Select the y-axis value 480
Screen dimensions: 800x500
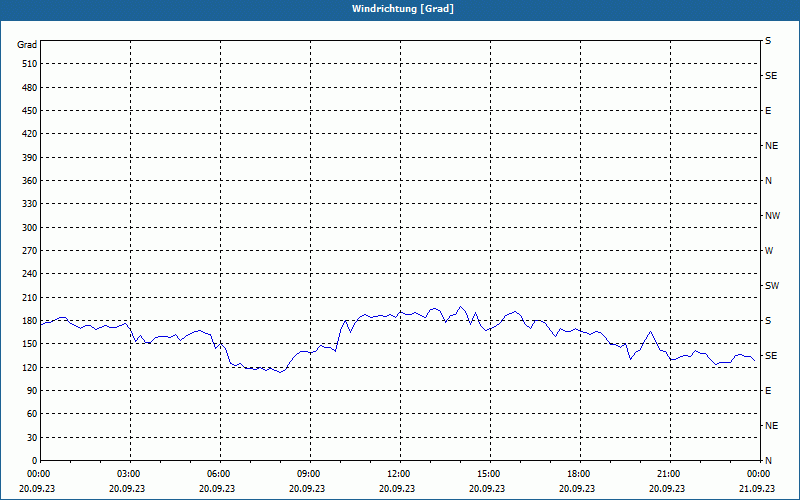coord(30,88)
